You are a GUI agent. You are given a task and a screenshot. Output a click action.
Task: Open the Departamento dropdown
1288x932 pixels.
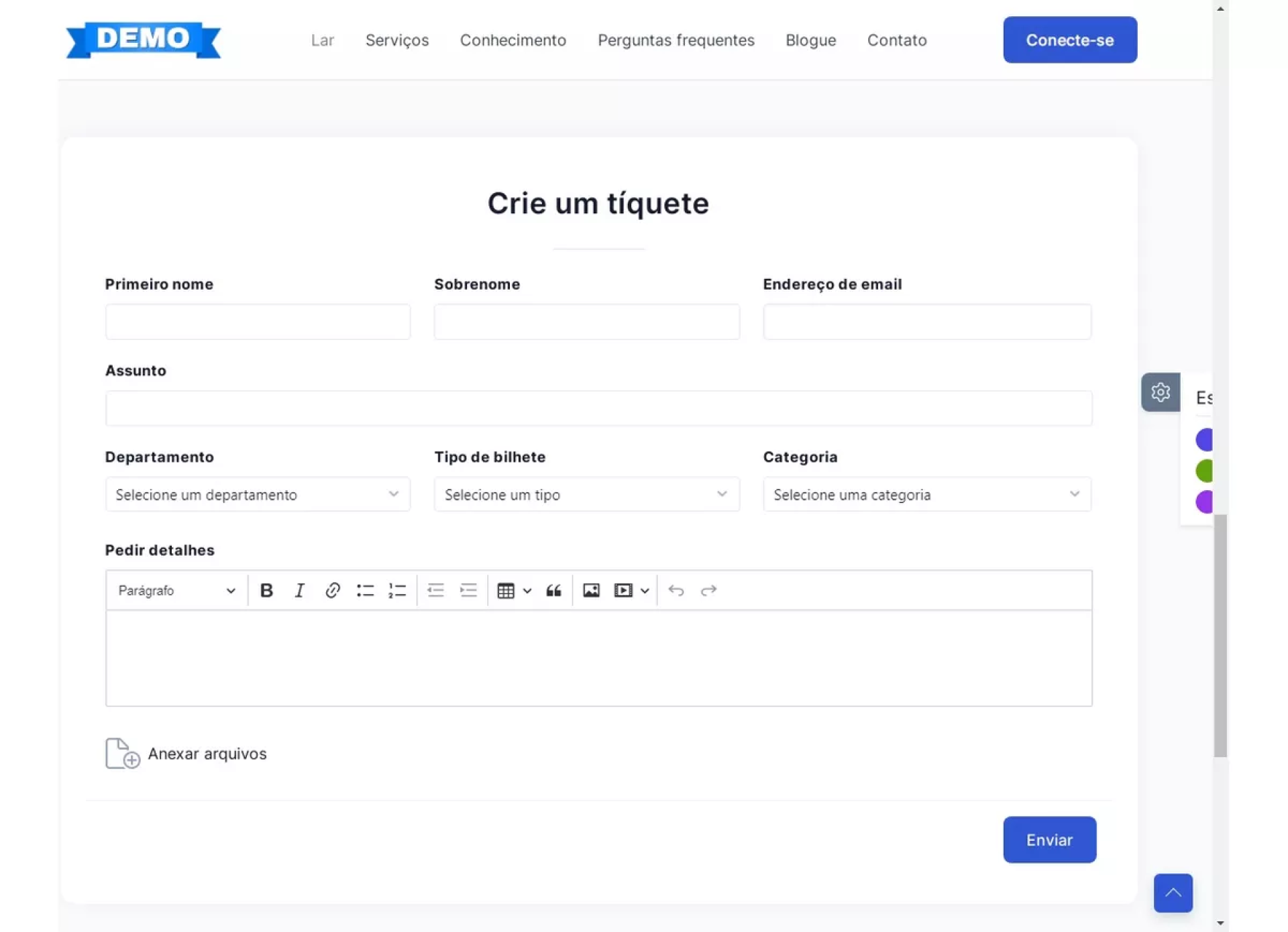point(258,495)
